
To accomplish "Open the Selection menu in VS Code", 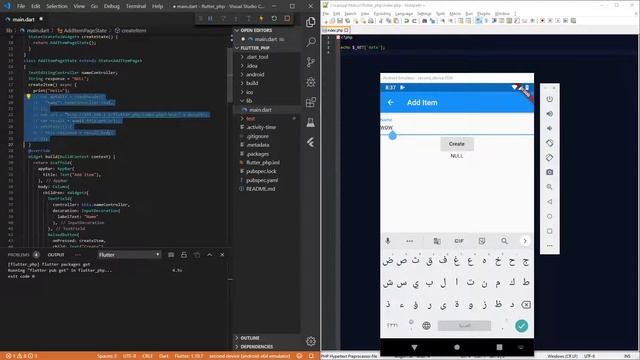I will (x=57, y=6).
